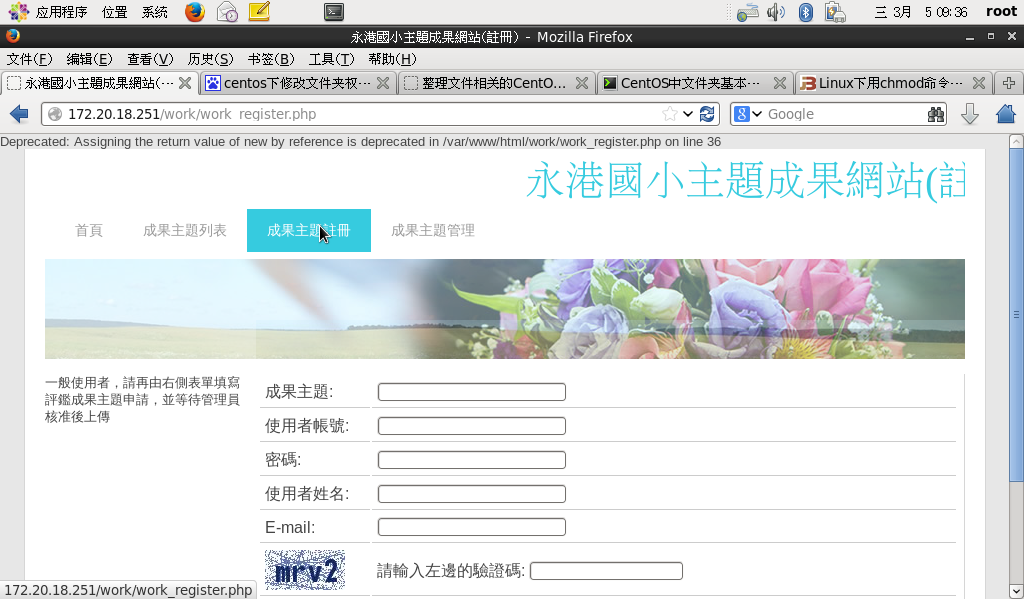Open the Google search engine dropdown

click(747, 114)
